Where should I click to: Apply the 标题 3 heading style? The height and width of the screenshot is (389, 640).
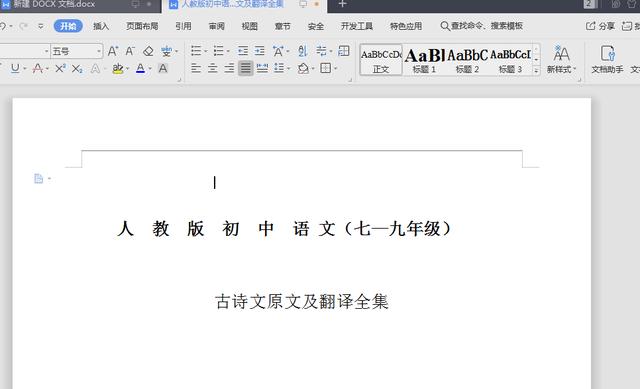pyautogui.click(x=511, y=60)
